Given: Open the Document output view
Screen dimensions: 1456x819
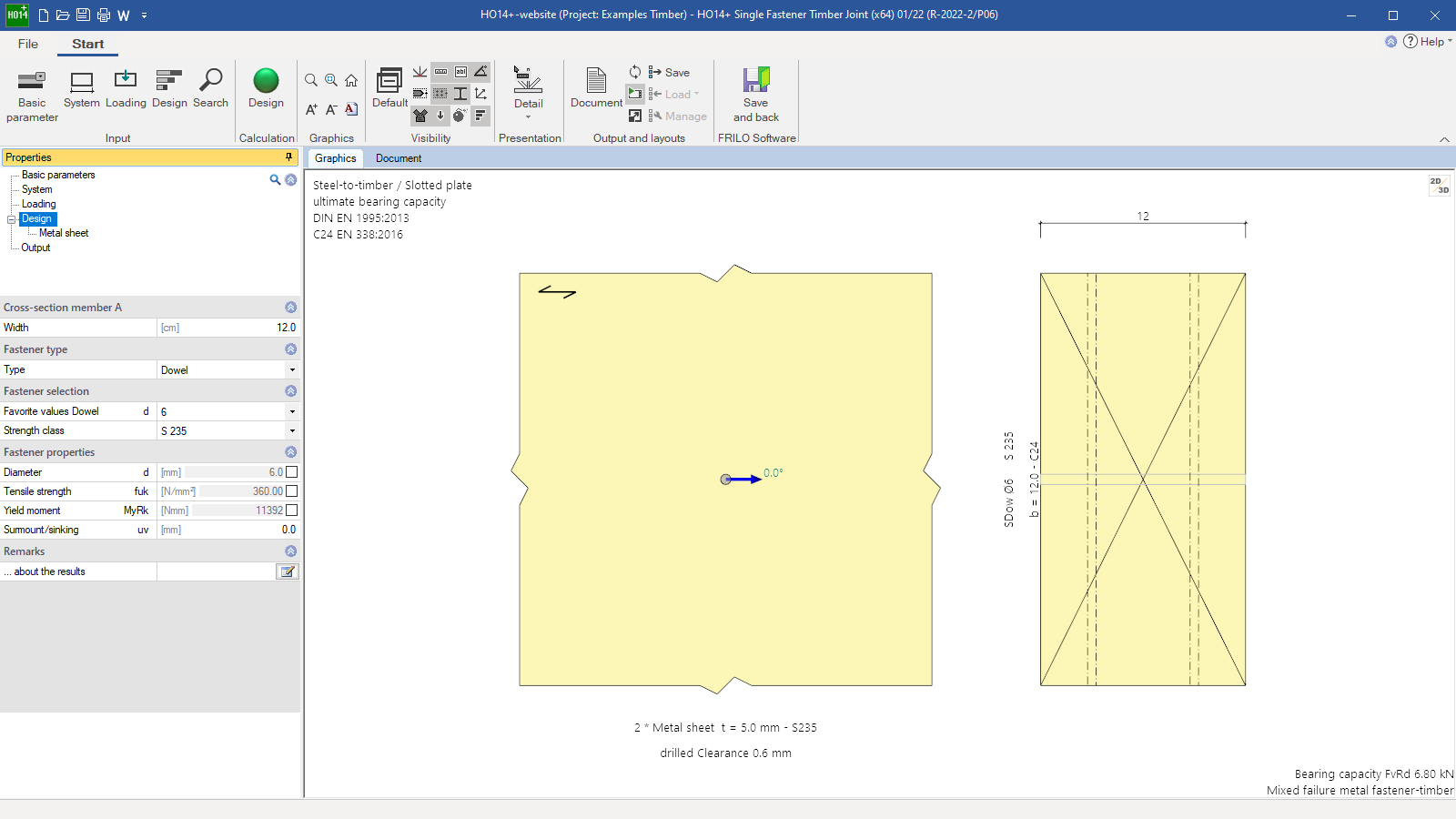Looking at the screenshot, I should point(596,87).
